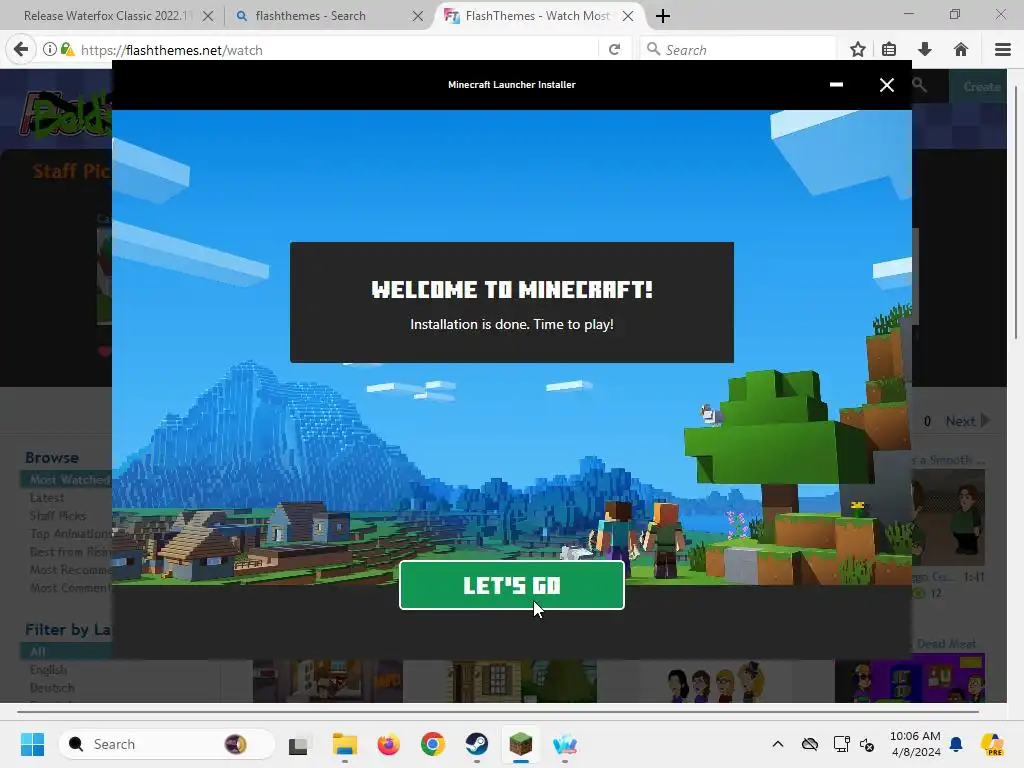Click the taskbar Search box
Image resolution: width=1024 pixels, height=768 pixels.
tap(167, 744)
